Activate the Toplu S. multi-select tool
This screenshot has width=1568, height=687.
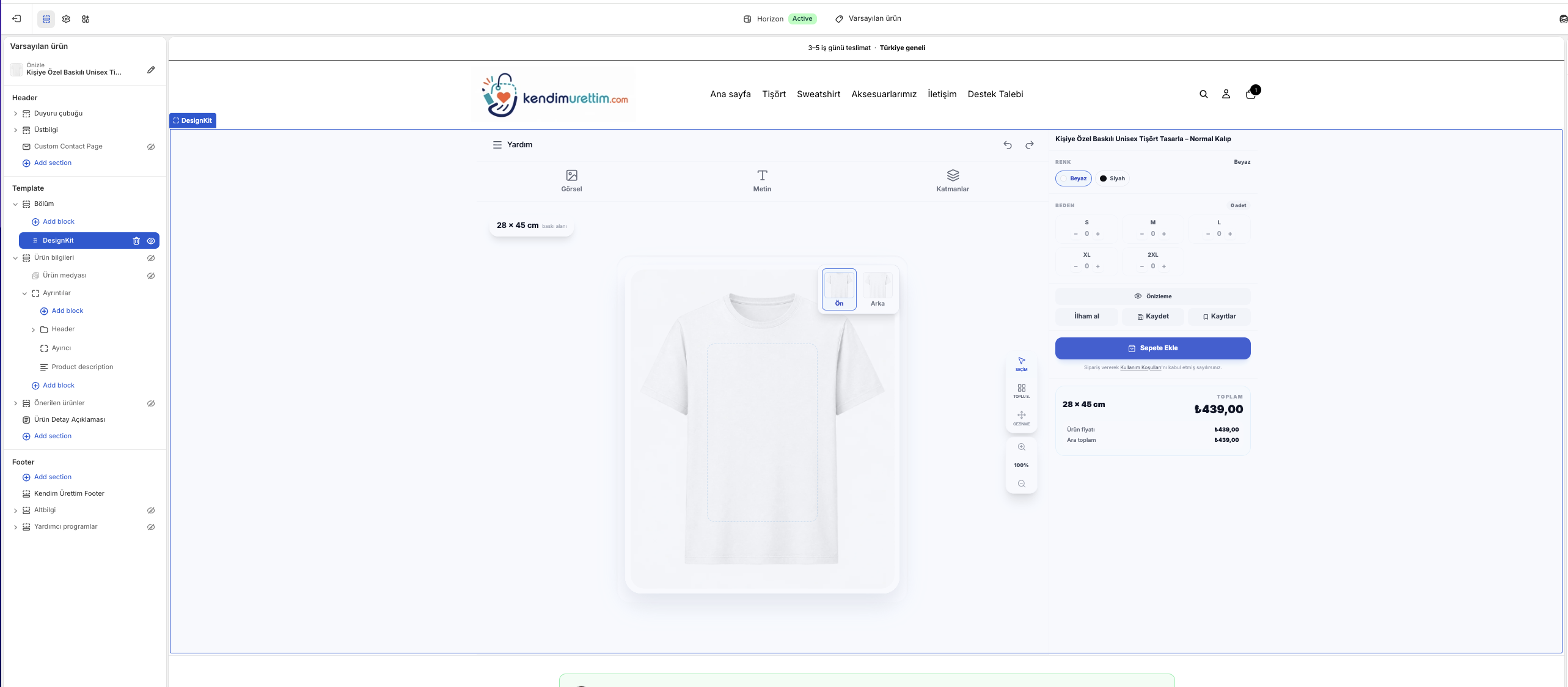(1021, 391)
